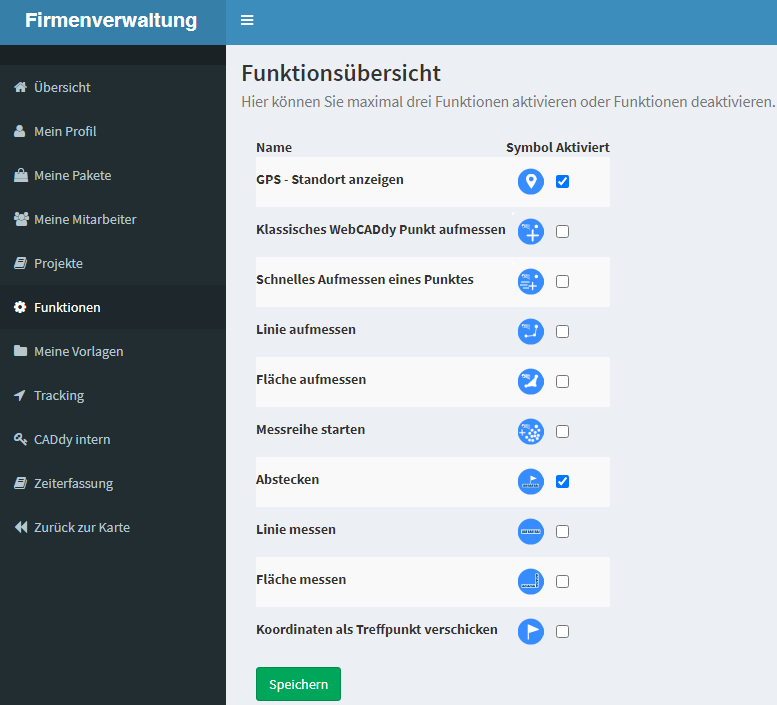The image size is (777, 705).
Task: Click the Klassisches WebCADdy Punkt aufmessen icon
Action: pyautogui.click(x=531, y=232)
